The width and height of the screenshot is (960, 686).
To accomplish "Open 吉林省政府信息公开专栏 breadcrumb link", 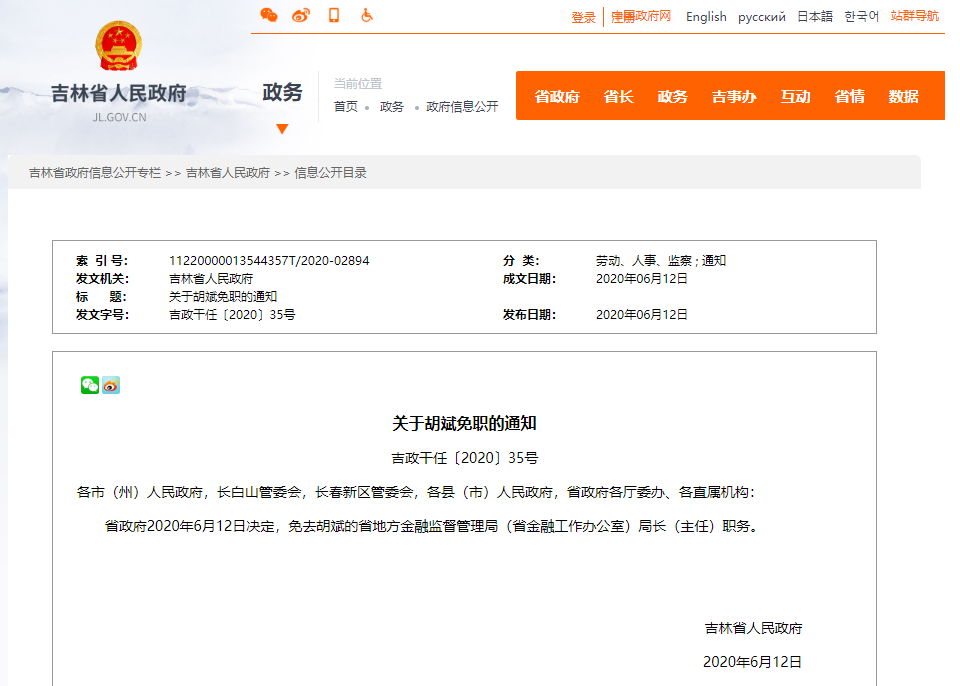I will pyautogui.click(x=95, y=173).
